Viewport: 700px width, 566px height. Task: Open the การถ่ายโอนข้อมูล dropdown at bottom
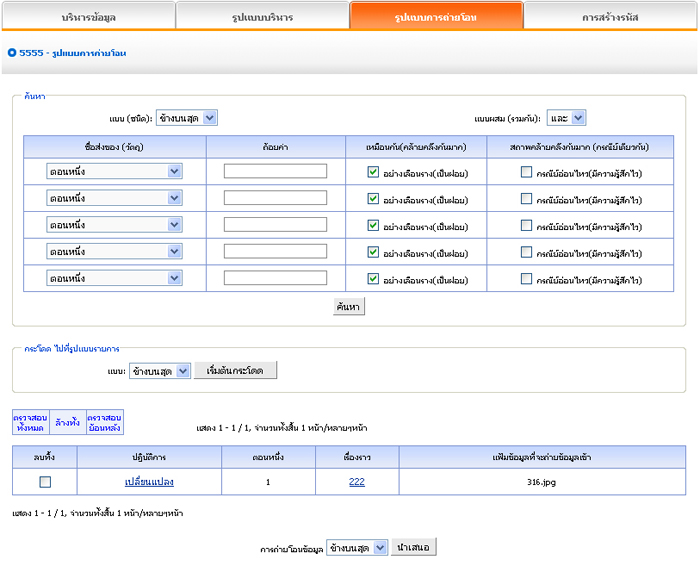357,548
